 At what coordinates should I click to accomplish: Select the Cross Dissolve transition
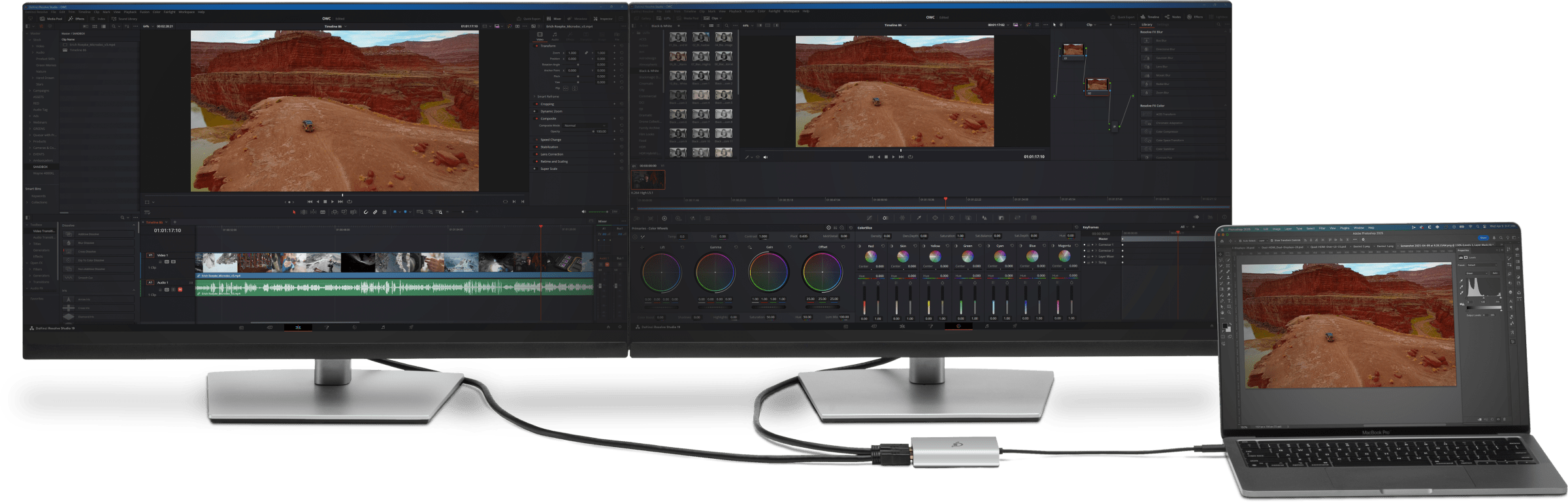[x=87, y=252]
